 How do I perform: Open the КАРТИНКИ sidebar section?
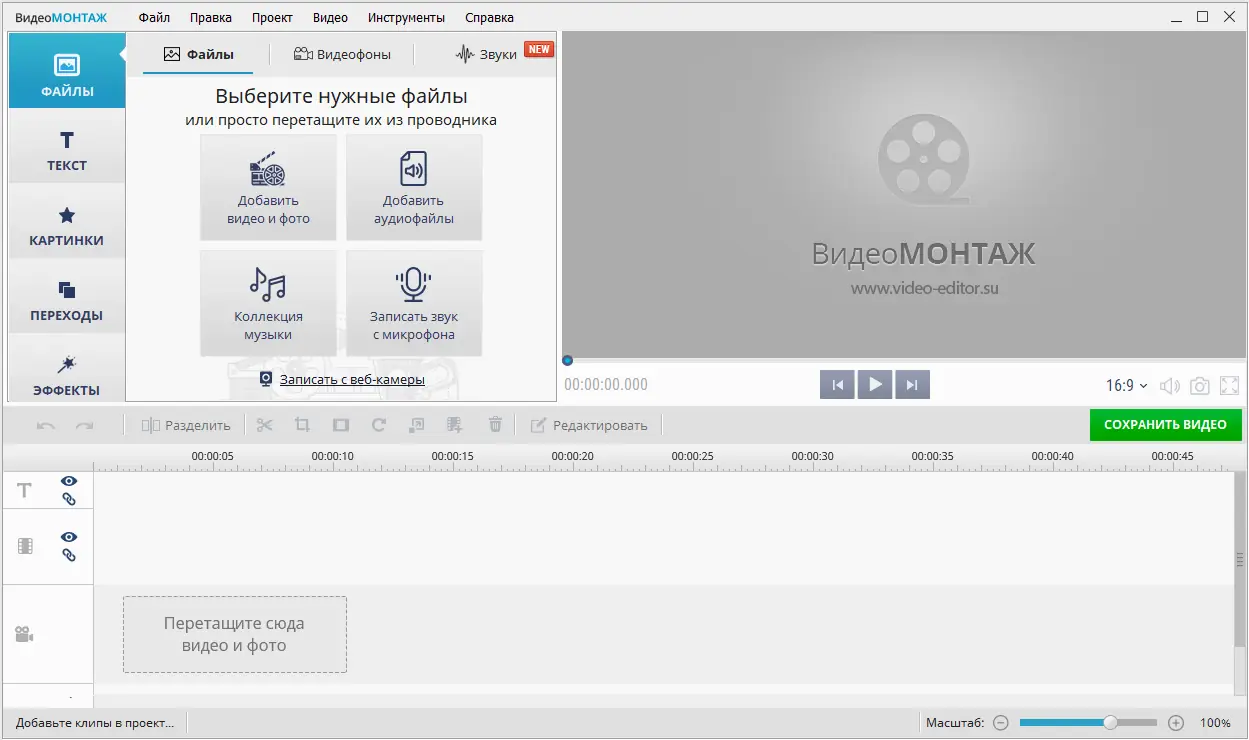(x=67, y=221)
